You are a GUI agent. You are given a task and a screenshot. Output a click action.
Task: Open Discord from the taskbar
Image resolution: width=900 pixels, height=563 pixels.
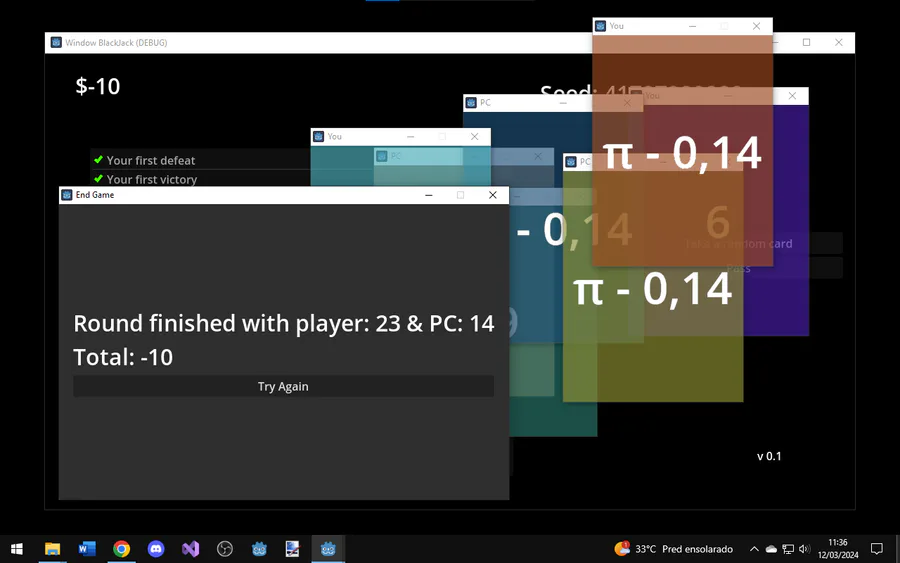point(156,549)
